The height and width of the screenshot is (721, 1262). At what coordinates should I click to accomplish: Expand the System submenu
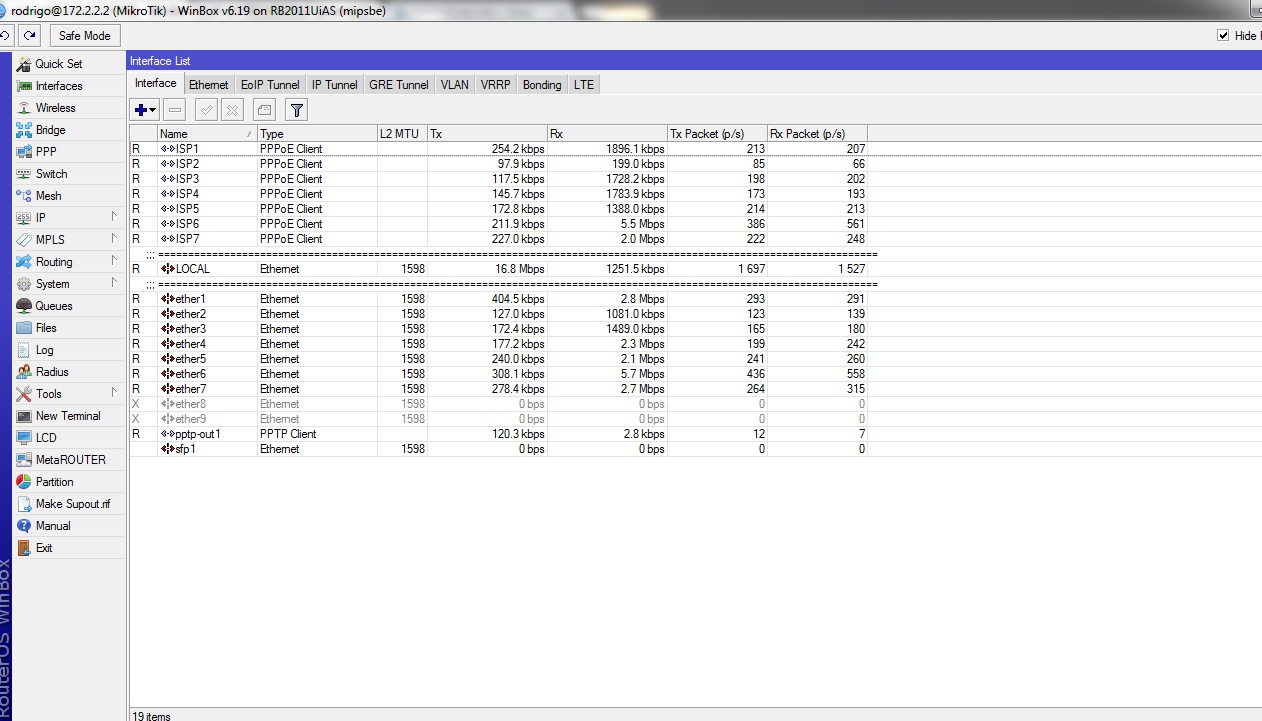pyautogui.click(x=68, y=284)
